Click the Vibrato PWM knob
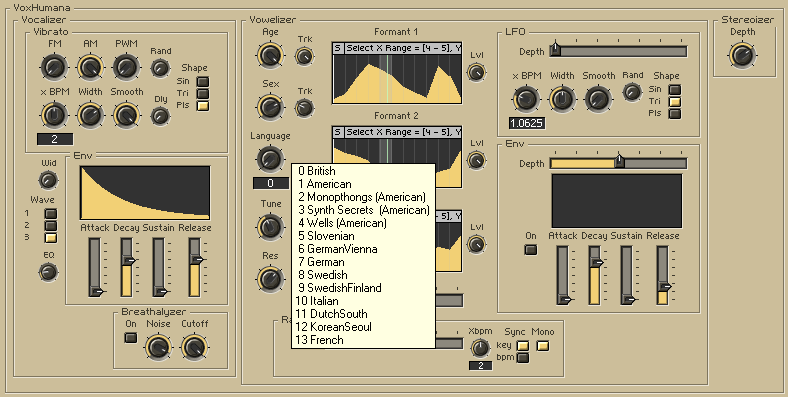 (x=126, y=67)
